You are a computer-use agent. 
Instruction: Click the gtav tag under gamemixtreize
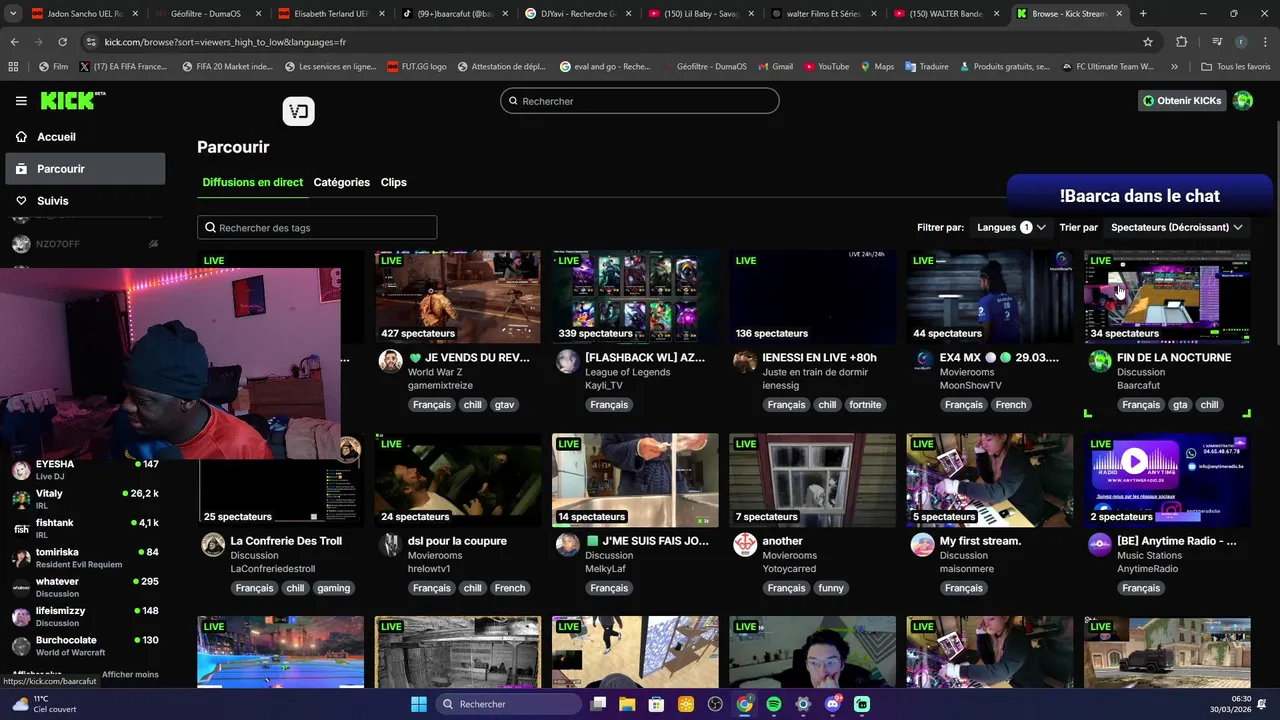[504, 405]
